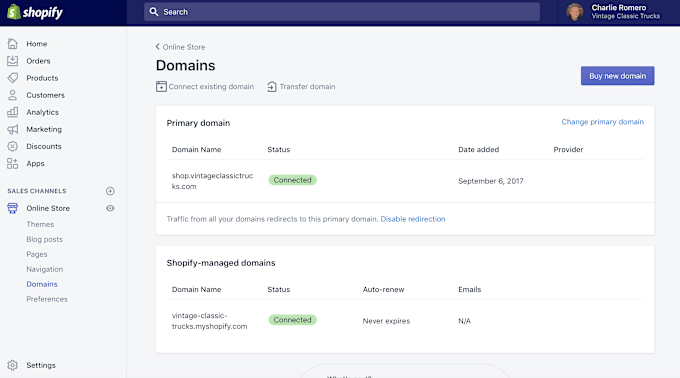
Task: Open the Customers page
Action: coord(45,95)
